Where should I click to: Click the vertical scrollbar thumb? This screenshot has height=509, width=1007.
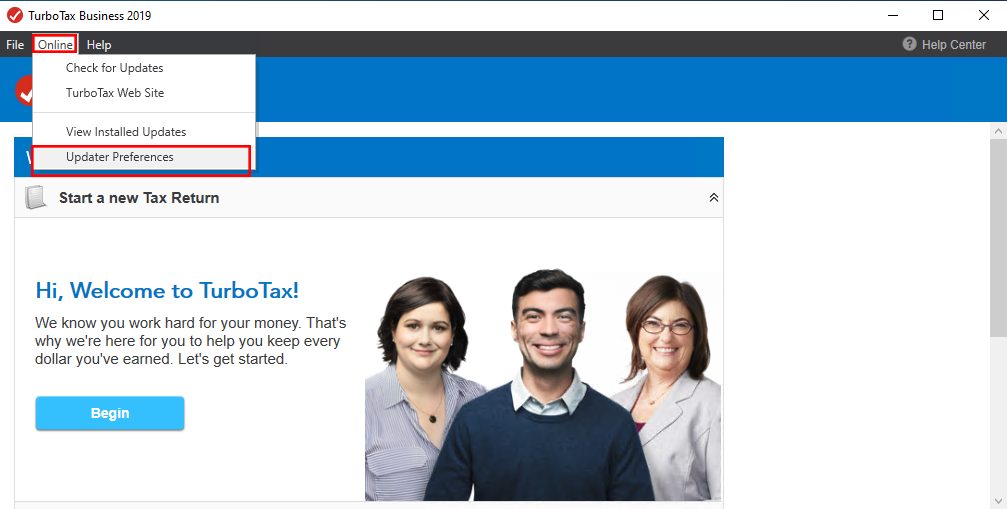998,237
